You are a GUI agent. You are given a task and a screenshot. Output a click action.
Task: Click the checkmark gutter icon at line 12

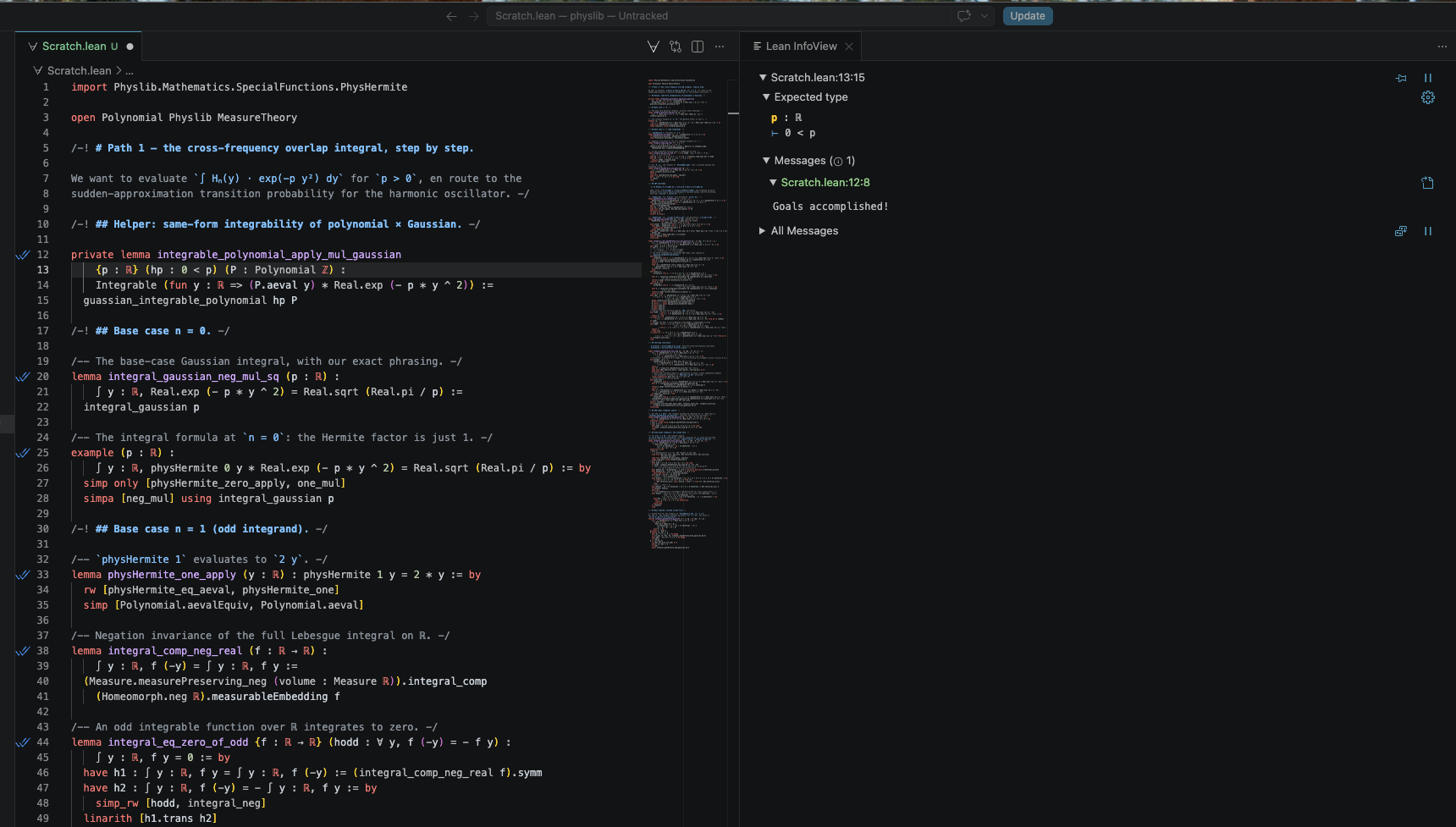(x=23, y=255)
